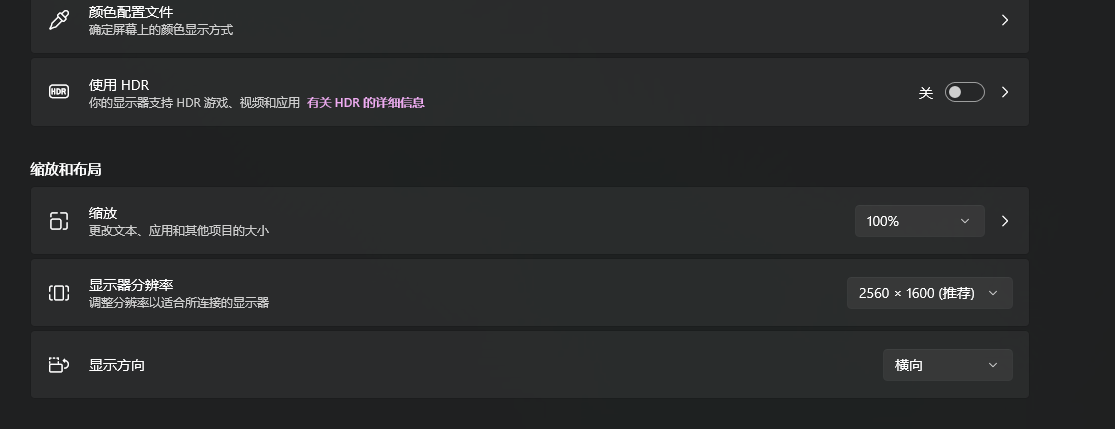The height and width of the screenshot is (429, 1115).
Task: Open the 横向 orientation dropdown
Action: (947, 365)
